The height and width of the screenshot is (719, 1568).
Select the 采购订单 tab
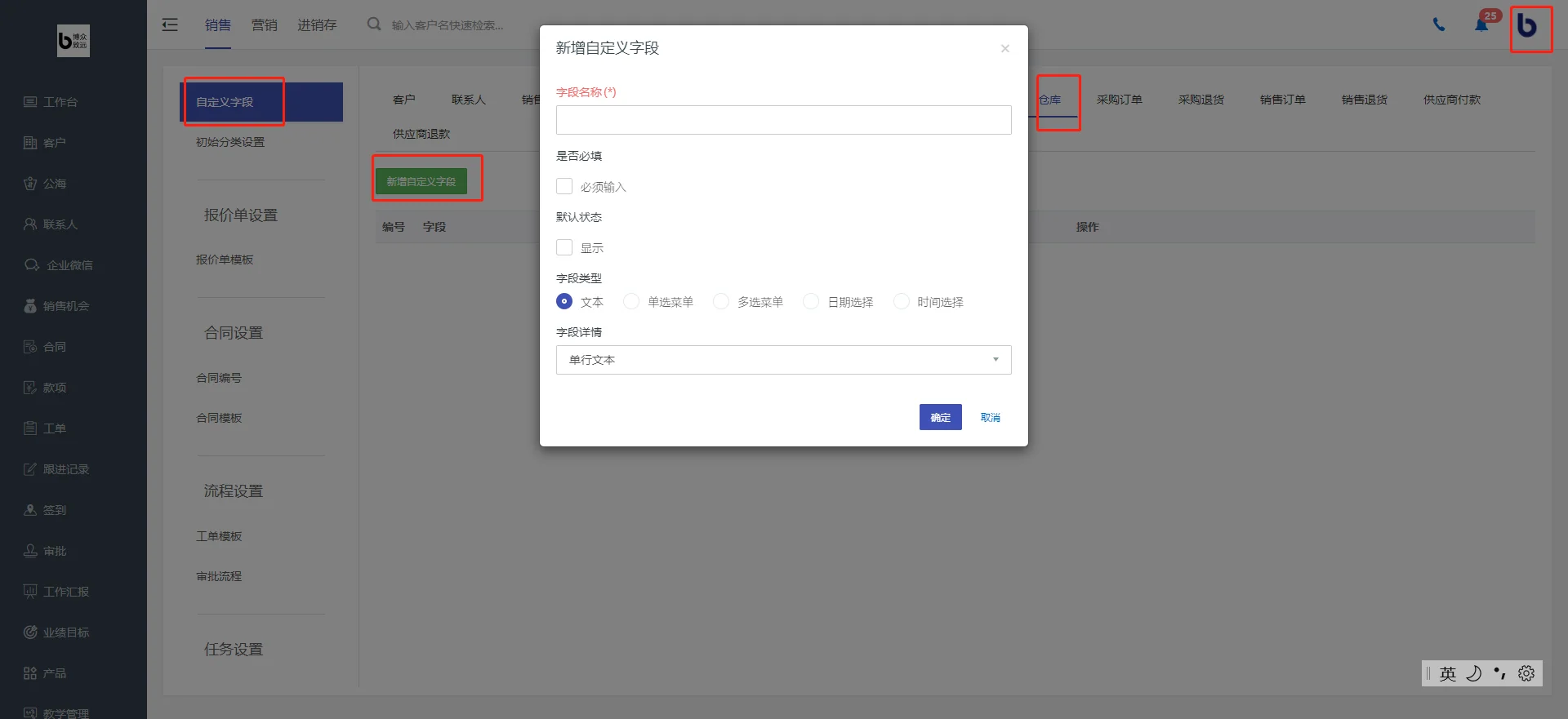(1120, 100)
